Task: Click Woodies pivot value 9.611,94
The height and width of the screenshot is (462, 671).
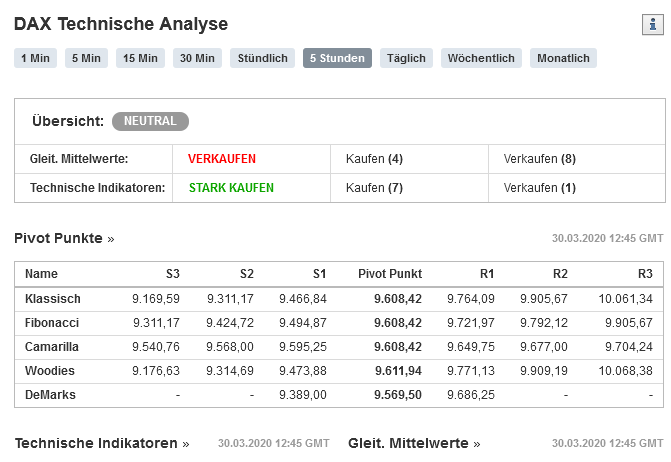Action: click(398, 370)
